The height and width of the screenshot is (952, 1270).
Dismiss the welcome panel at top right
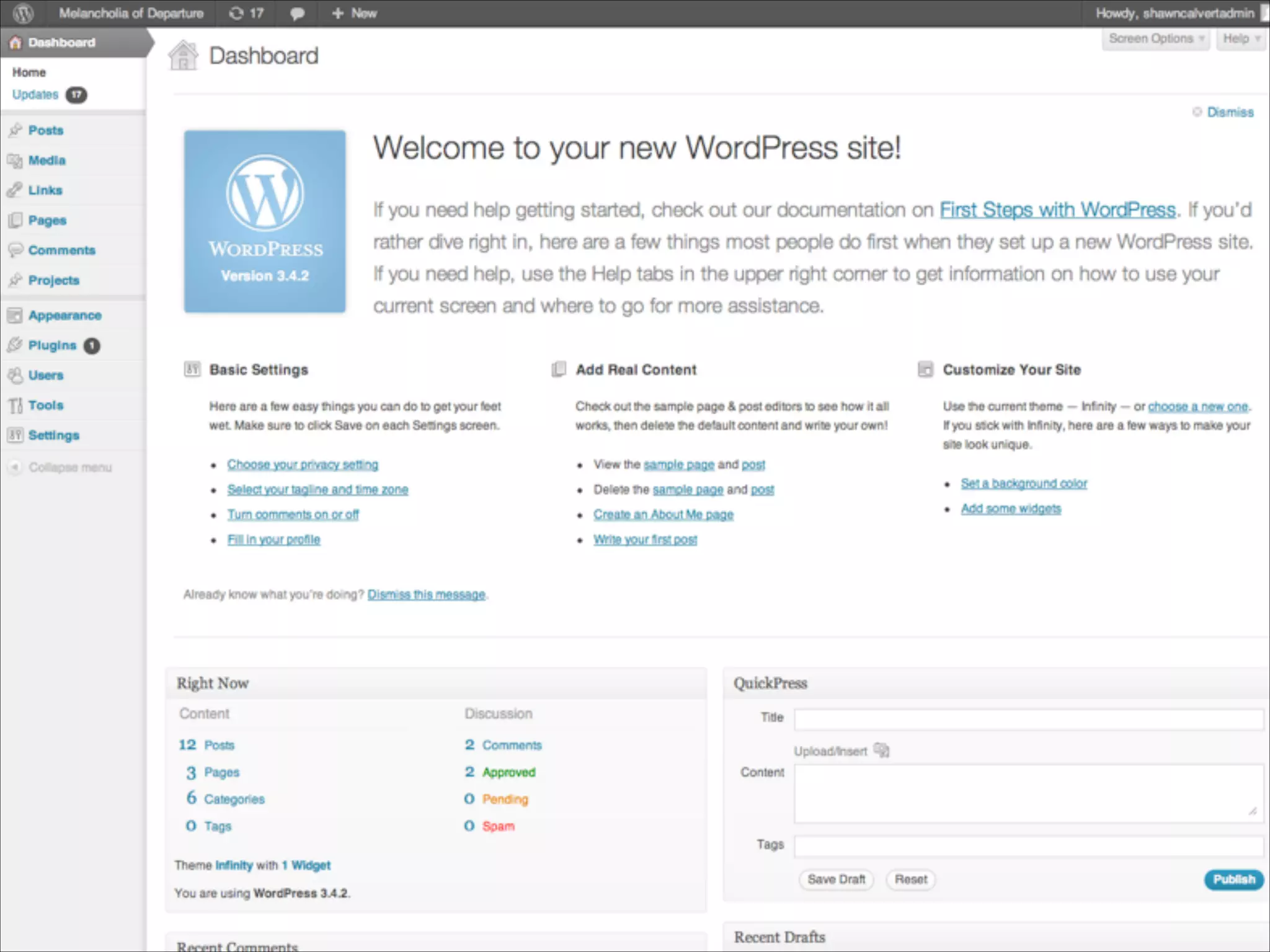1229,112
